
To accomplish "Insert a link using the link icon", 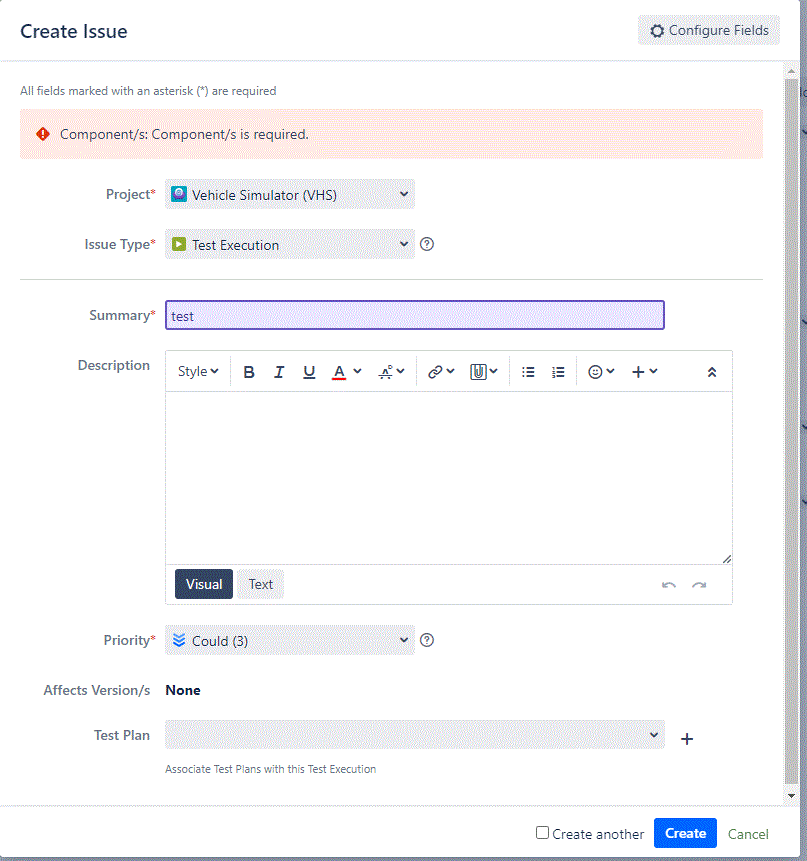I will (434, 371).
